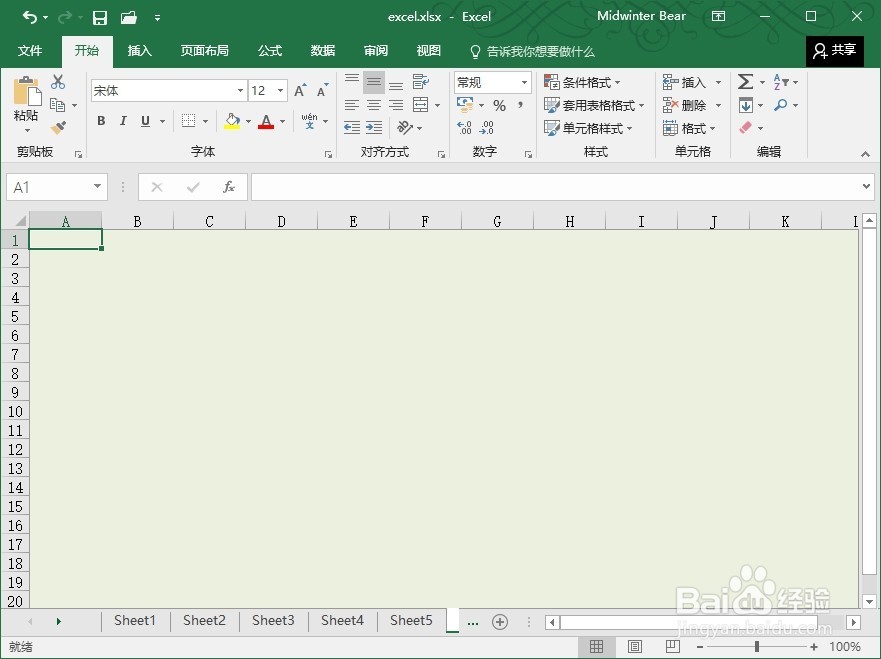Click the Paste clipboard icon
Screen dimensions: 881x659
(x=26, y=92)
